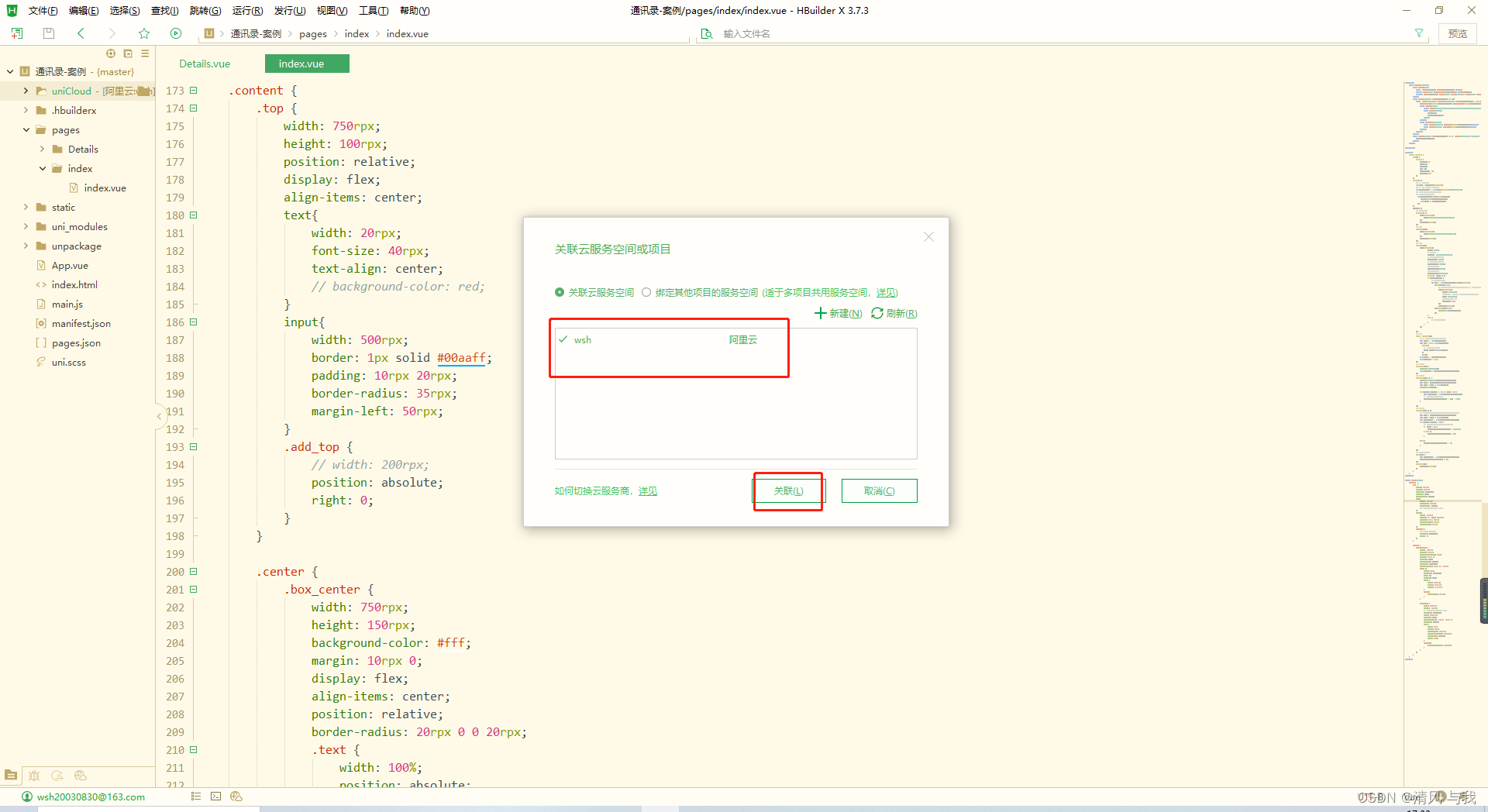This screenshot has width=1488, height=812.
Task: Open the project panel hamburger menu
Action: click(x=145, y=53)
